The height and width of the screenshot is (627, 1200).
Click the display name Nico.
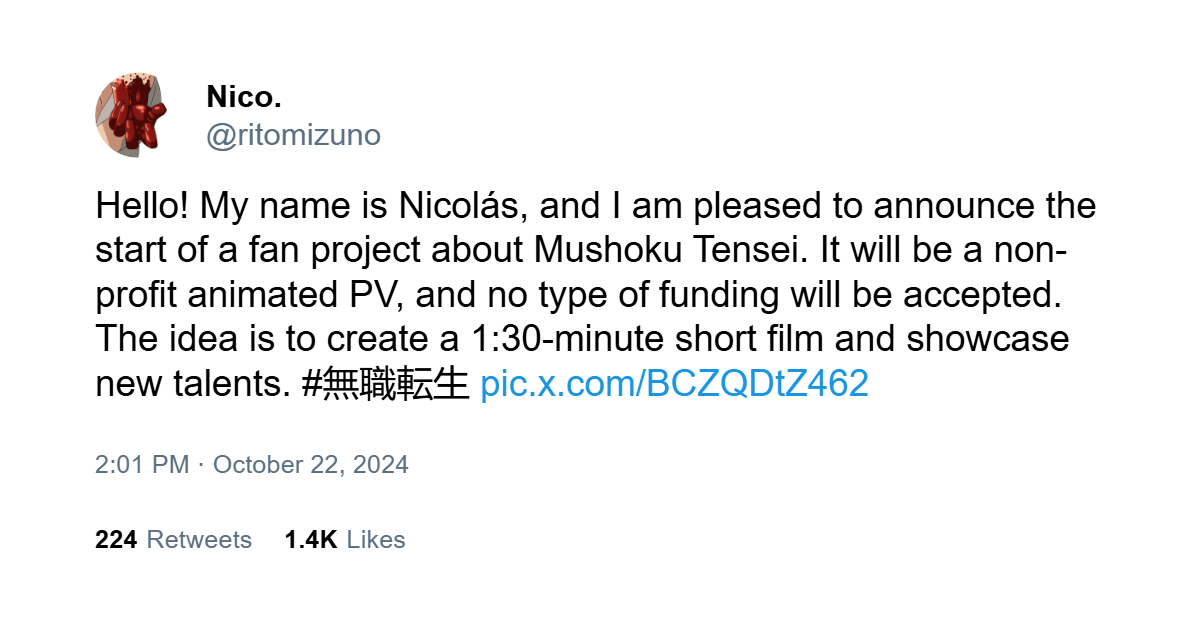coord(244,97)
